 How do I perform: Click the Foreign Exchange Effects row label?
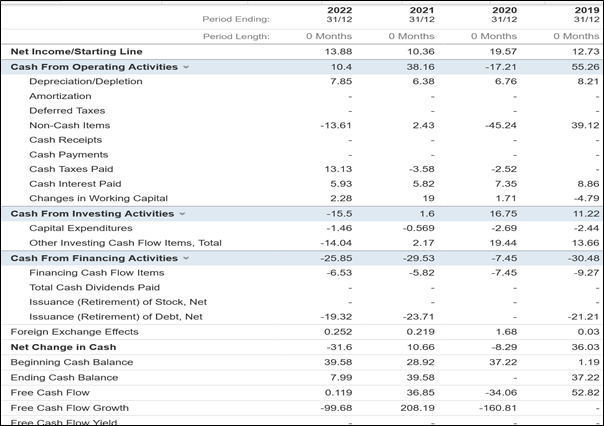point(74,331)
